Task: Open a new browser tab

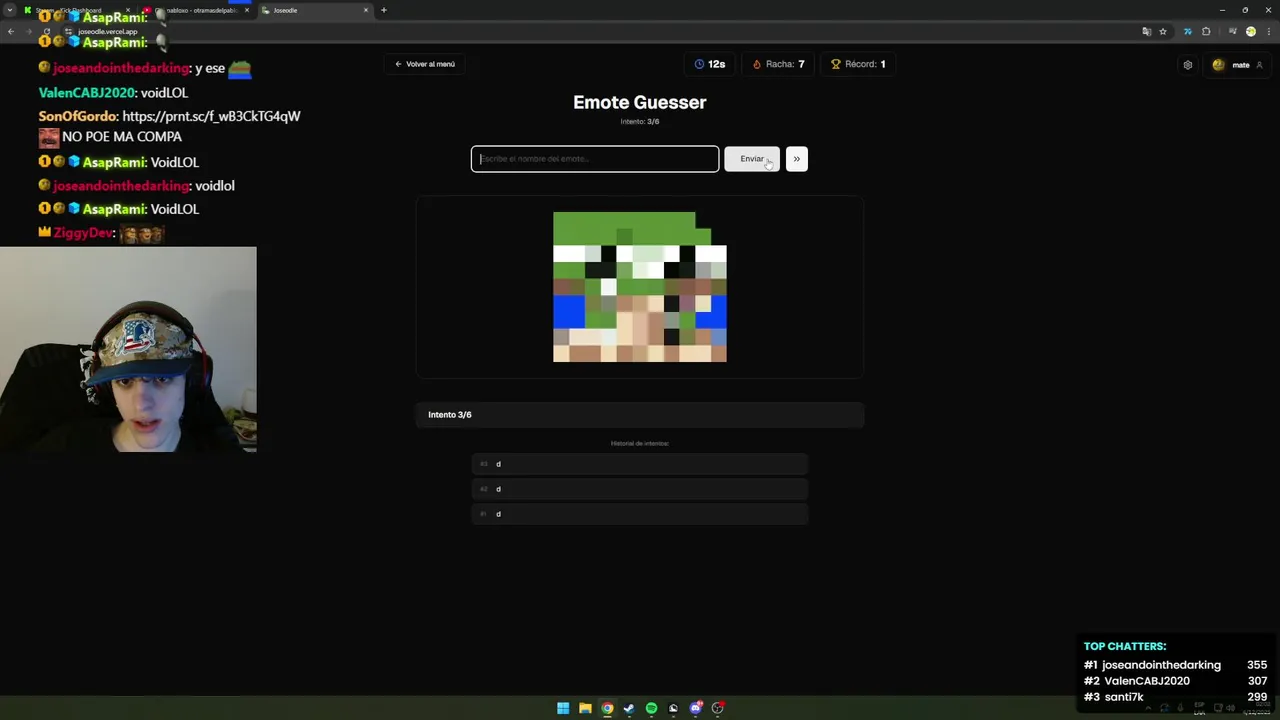Action: [384, 10]
